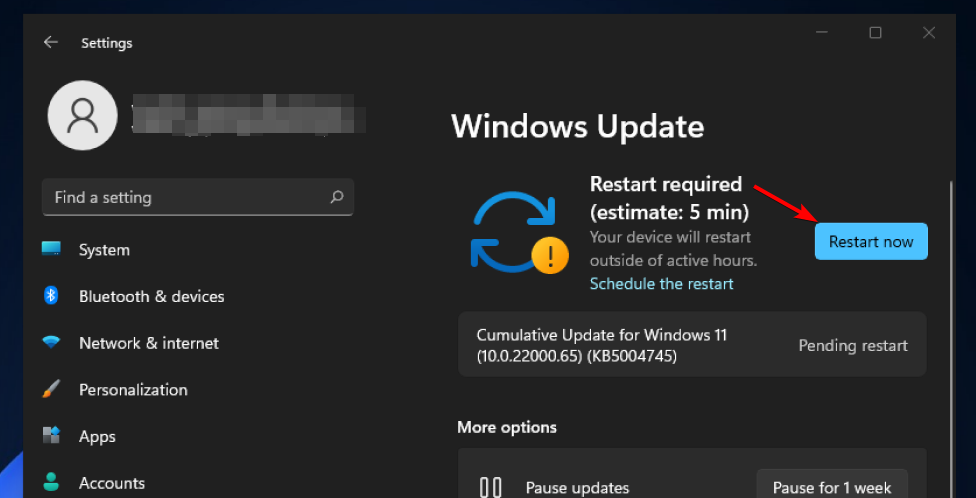The height and width of the screenshot is (498, 976).
Task: Maximize the Settings window
Action: pyautogui.click(x=875, y=32)
